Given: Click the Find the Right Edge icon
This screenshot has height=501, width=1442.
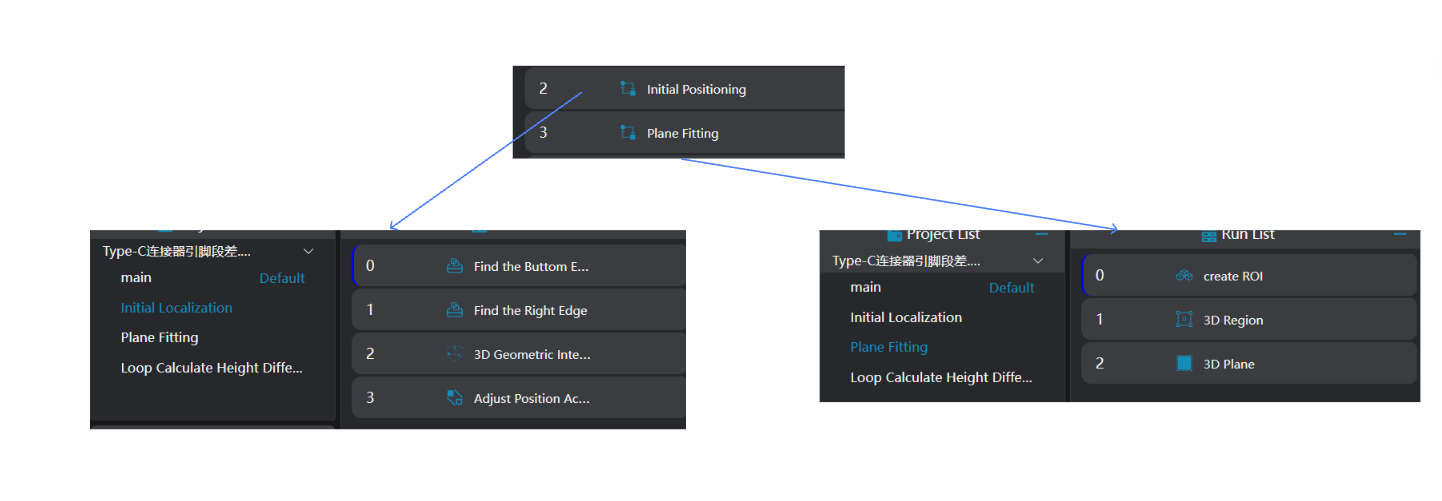Looking at the screenshot, I should pos(454,311).
